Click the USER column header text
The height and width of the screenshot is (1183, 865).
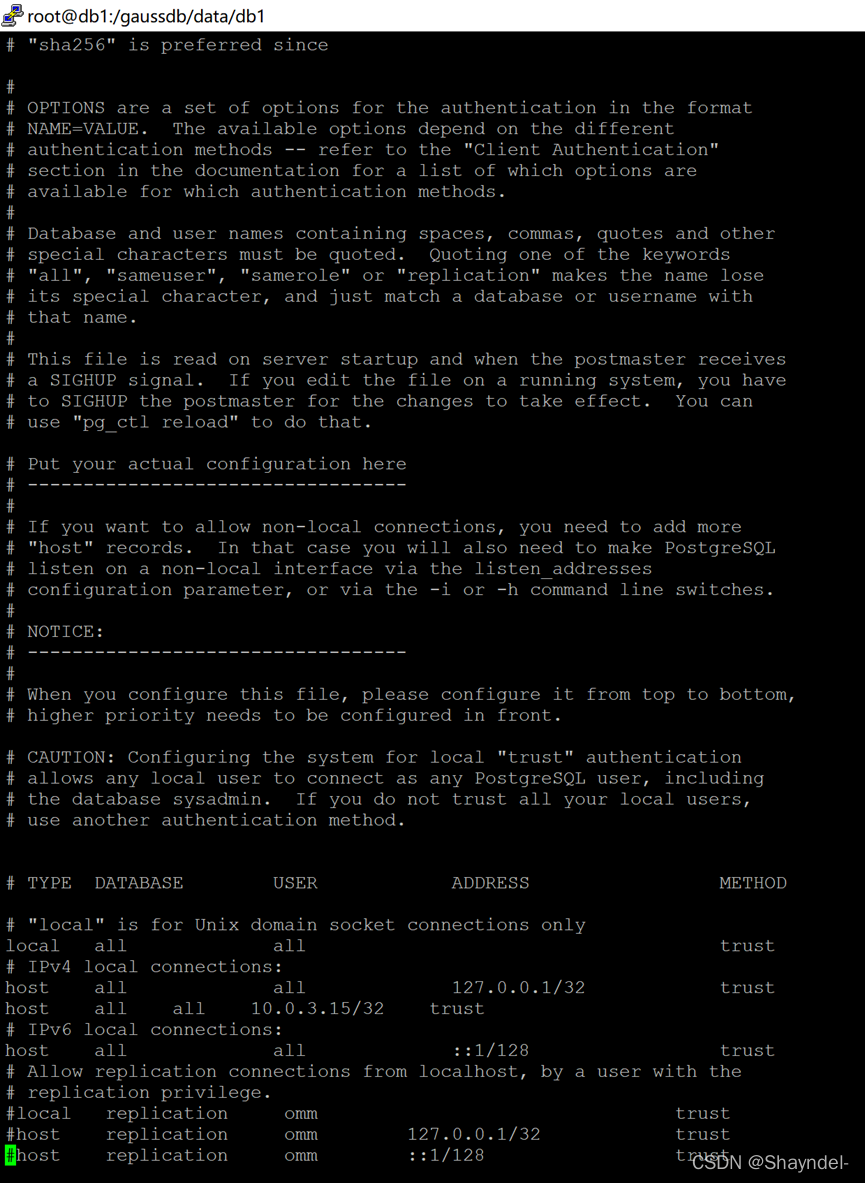(x=295, y=883)
